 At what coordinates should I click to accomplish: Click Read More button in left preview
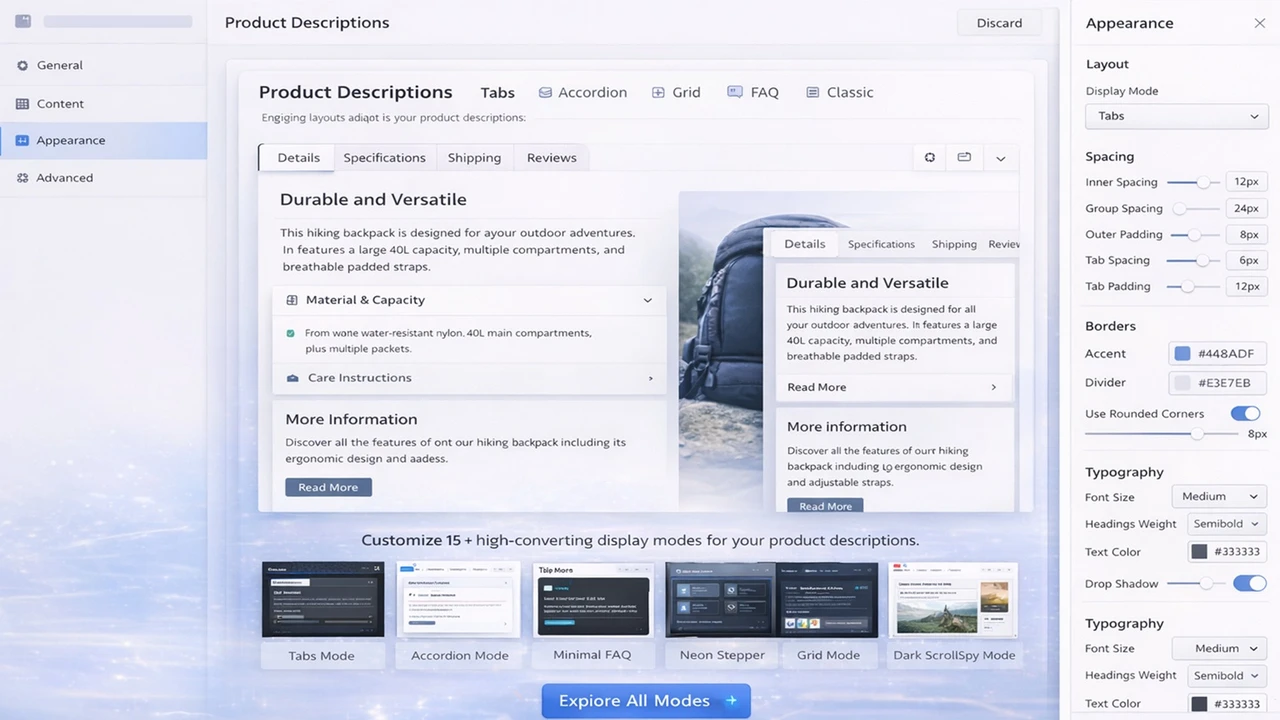click(328, 487)
